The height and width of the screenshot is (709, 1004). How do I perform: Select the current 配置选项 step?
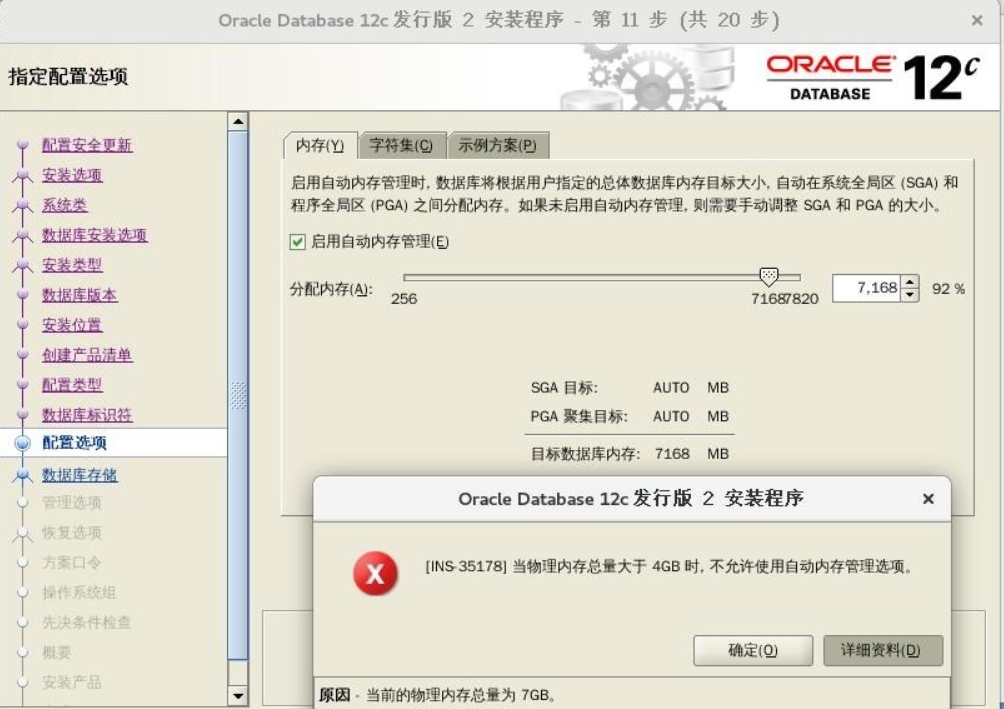point(75,443)
